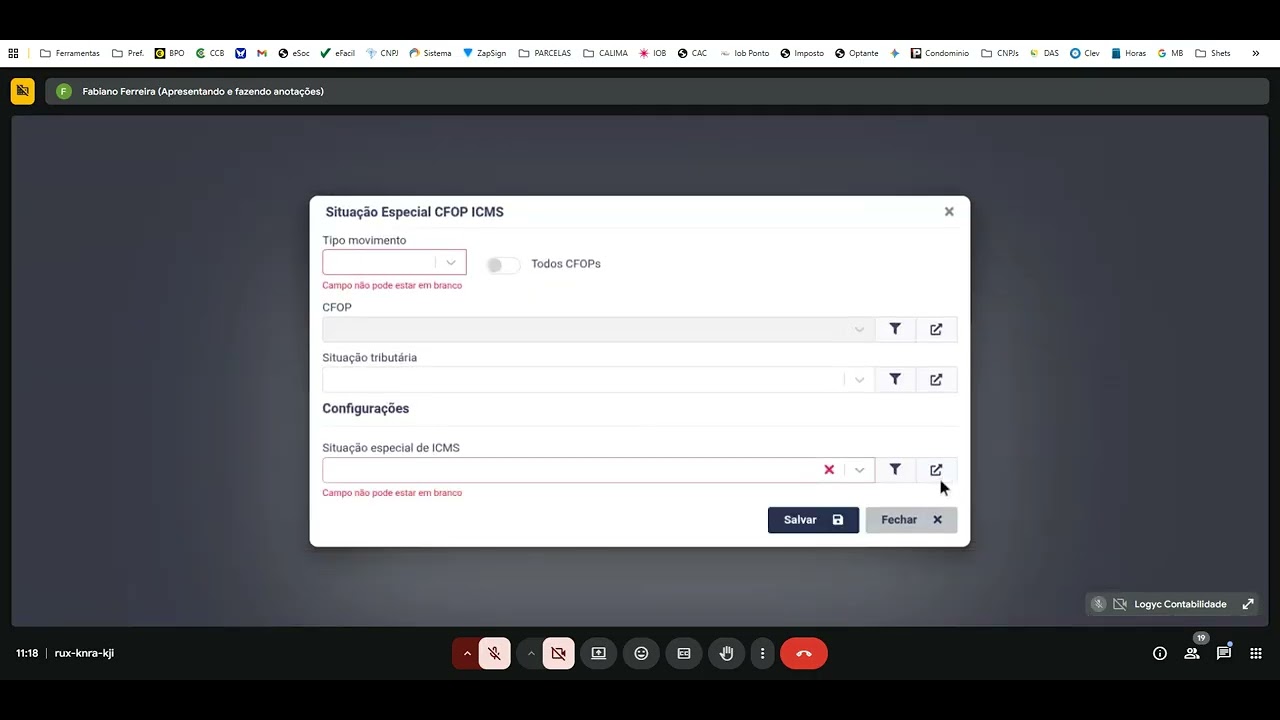1280x720 pixels.
Task: Open video settings chevron
Action: [x=531, y=653]
